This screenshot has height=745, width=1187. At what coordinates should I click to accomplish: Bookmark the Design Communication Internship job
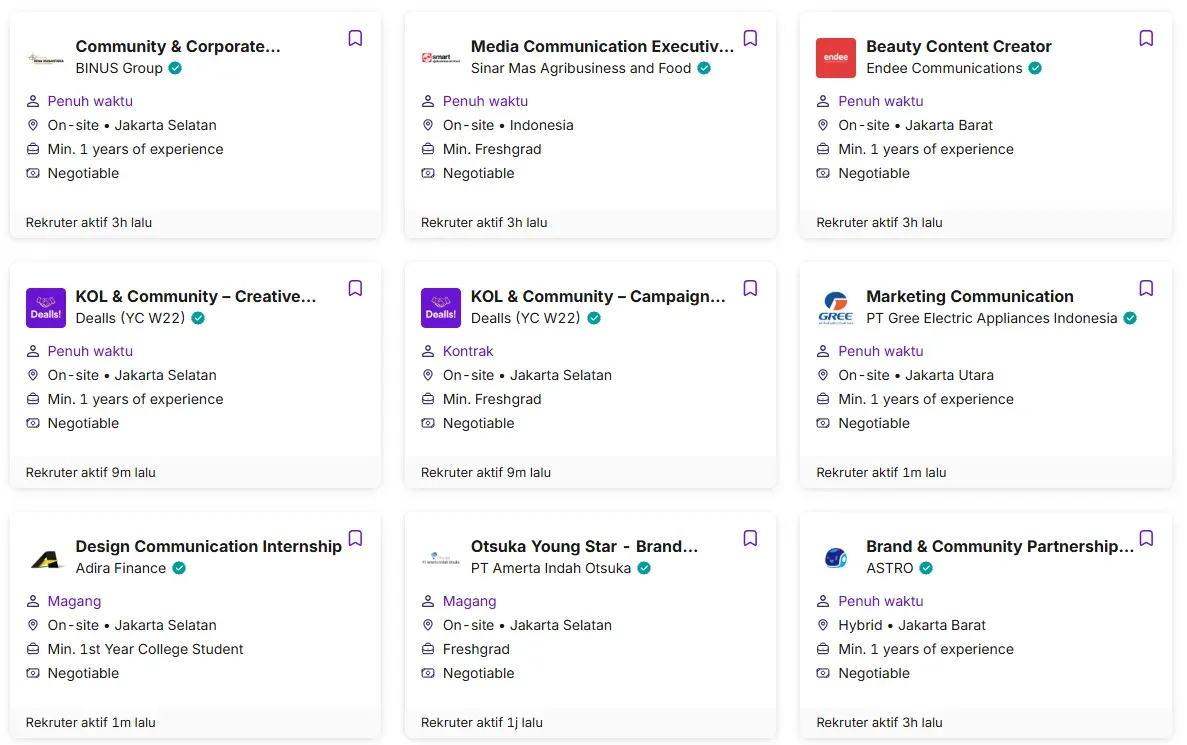pyautogui.click(x=355, y=539)
